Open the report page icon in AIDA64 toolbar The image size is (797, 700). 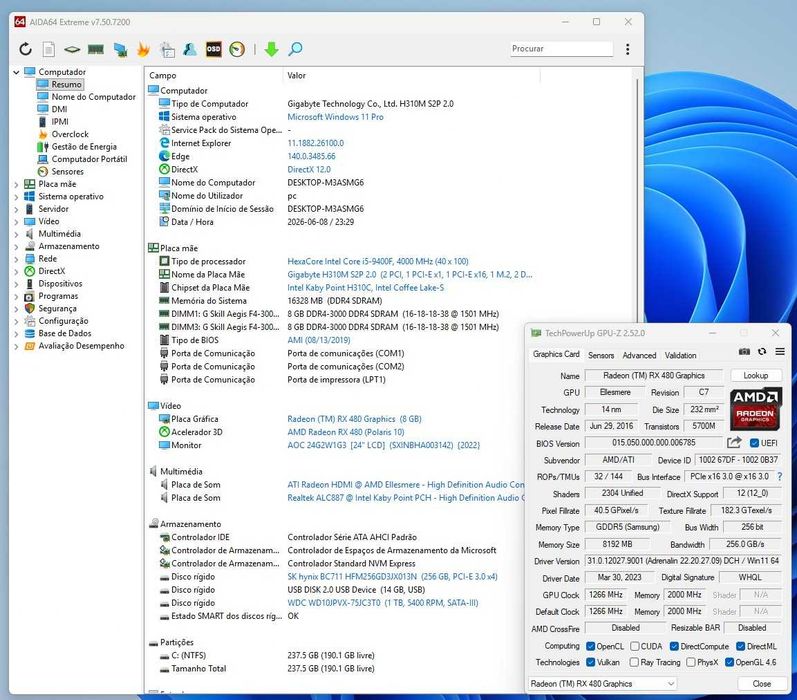click(49, 49)
